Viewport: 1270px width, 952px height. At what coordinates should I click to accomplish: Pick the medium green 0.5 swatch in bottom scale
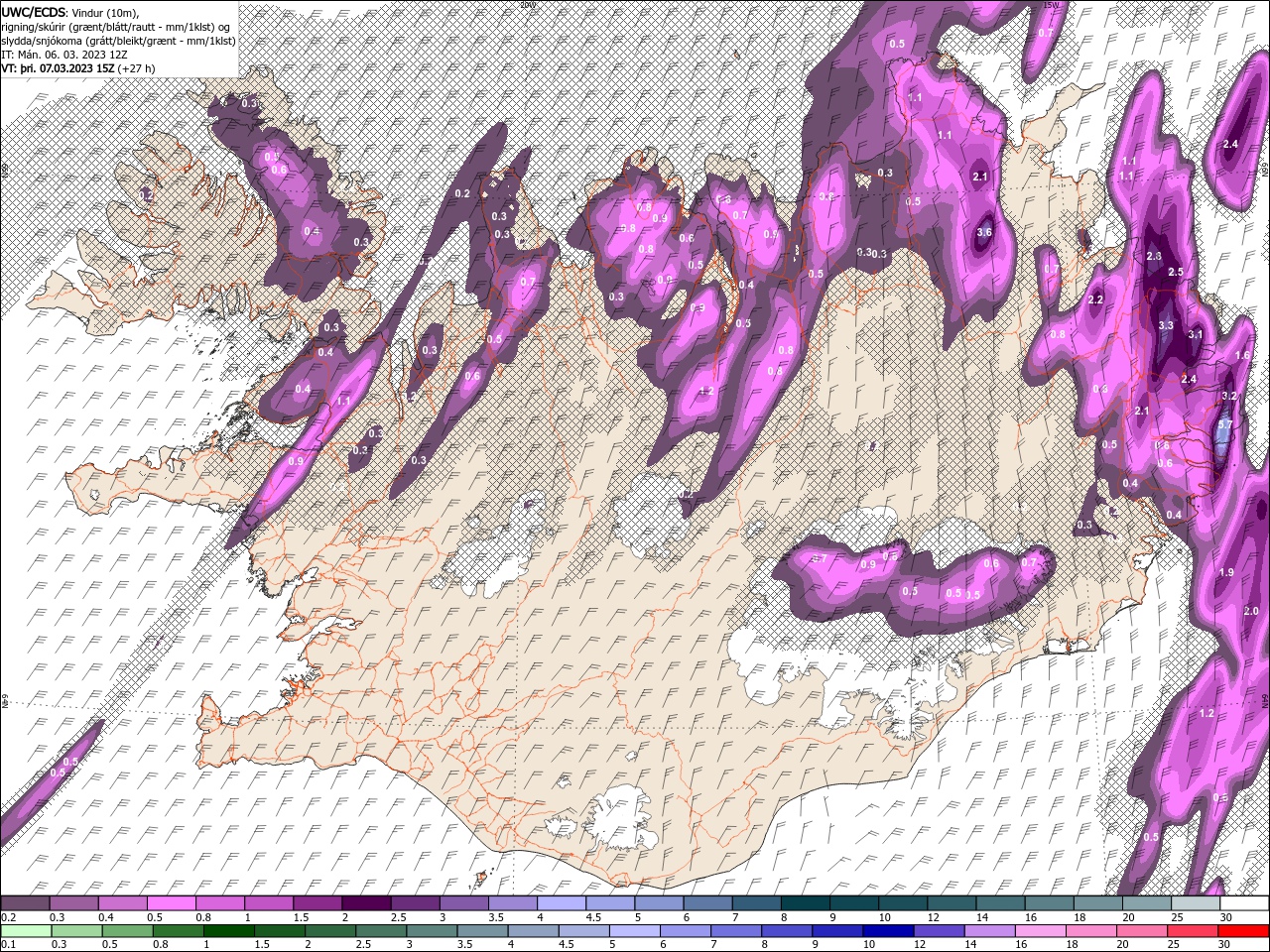pyautogui.click(x=127, y=931)
